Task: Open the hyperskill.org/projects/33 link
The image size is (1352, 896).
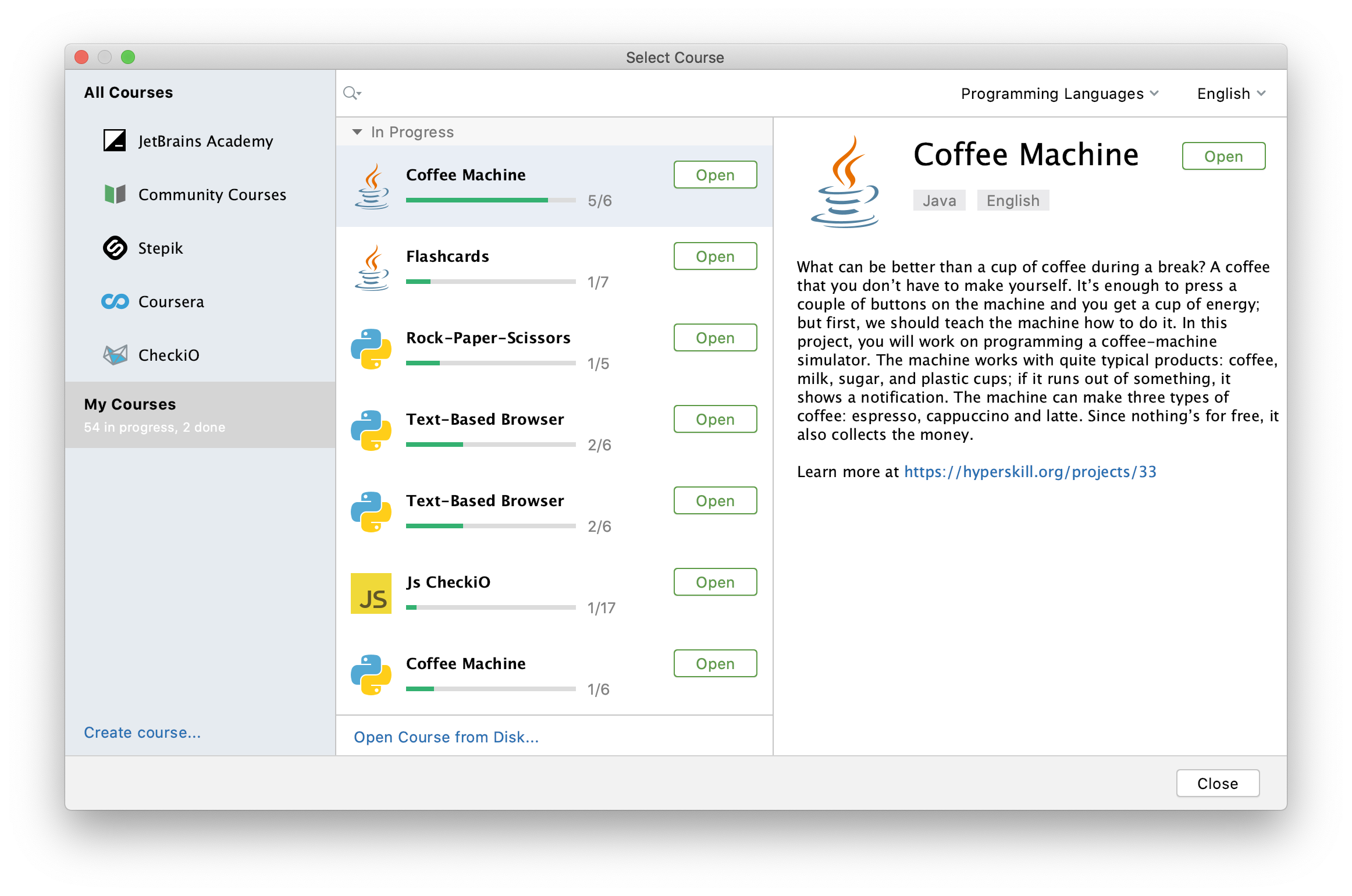Action: pos(1030,471)
